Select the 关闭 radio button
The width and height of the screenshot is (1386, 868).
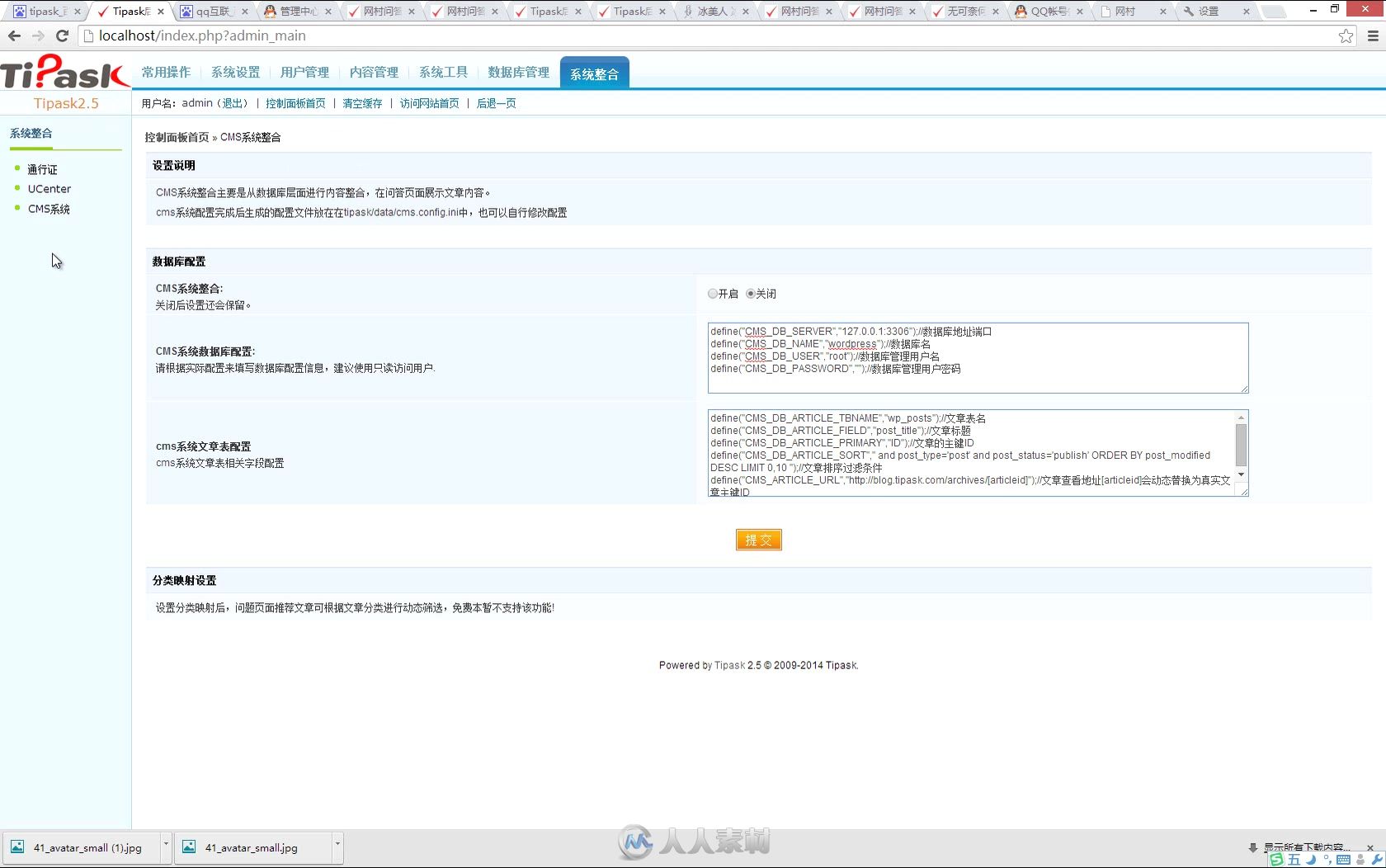click(x=751, y=294)
